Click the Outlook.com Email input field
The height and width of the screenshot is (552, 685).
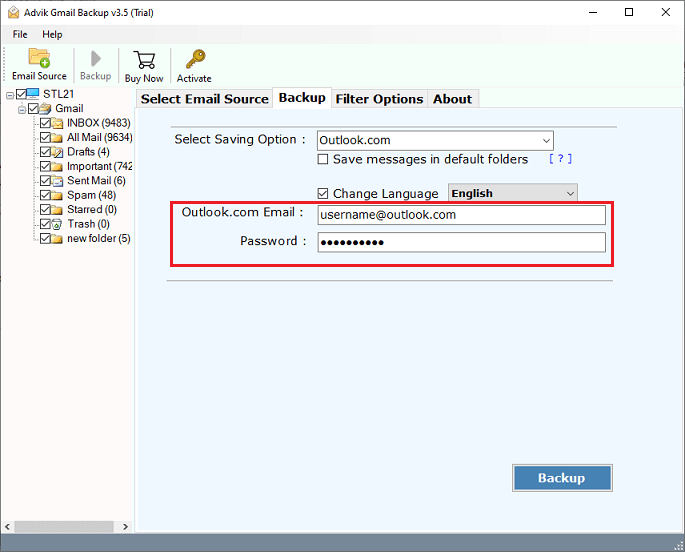coord(461,215)
